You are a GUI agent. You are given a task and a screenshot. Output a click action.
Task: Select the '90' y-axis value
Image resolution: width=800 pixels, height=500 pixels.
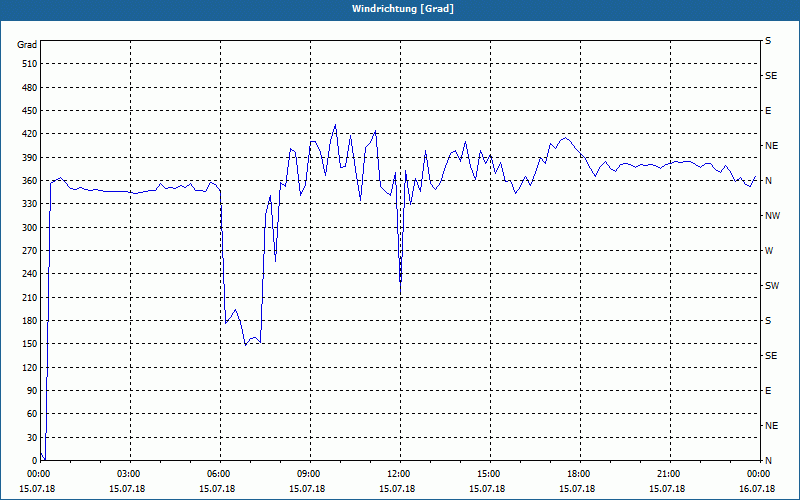[32, 391]
